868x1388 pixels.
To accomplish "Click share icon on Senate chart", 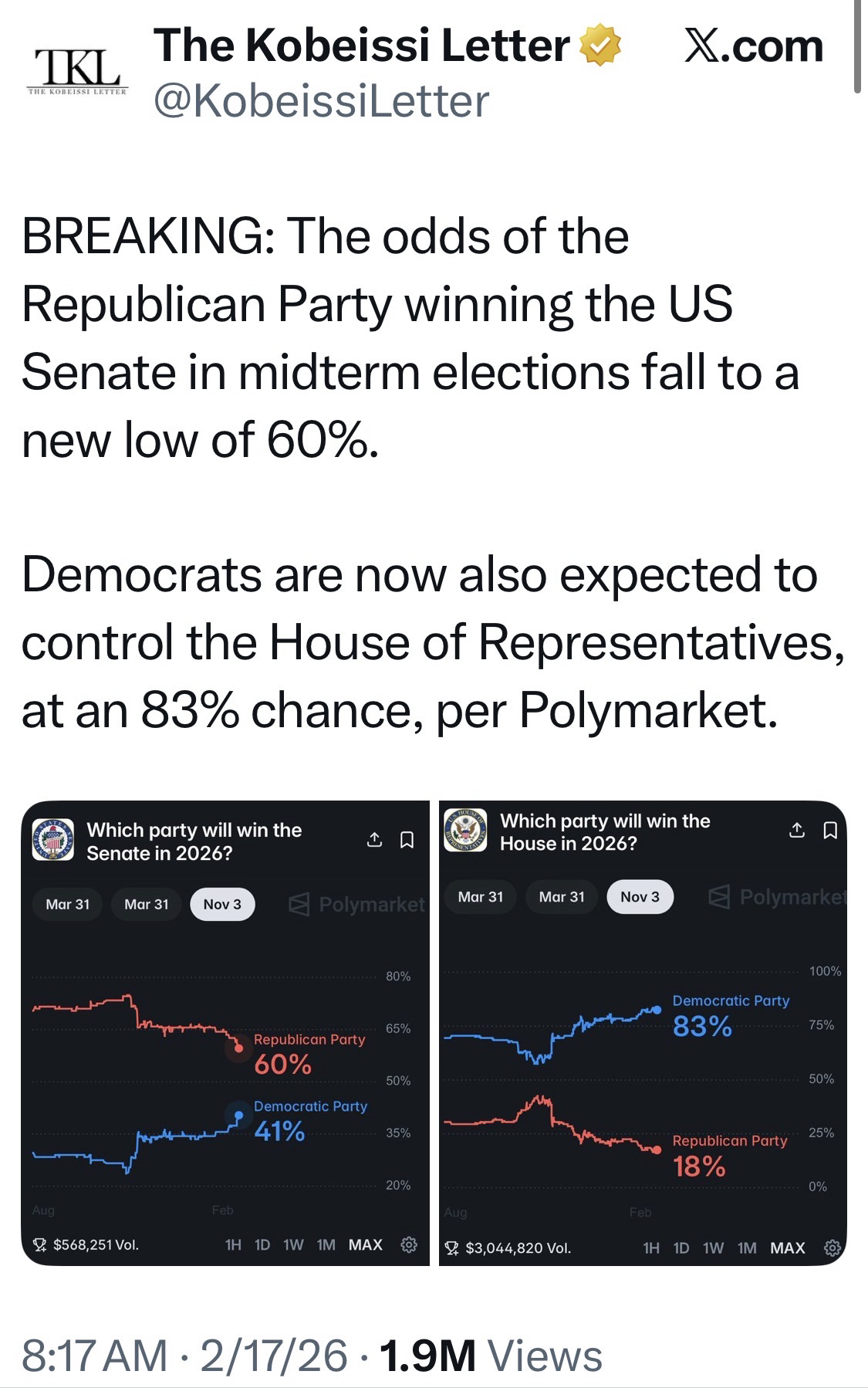I will click(374, 840).
